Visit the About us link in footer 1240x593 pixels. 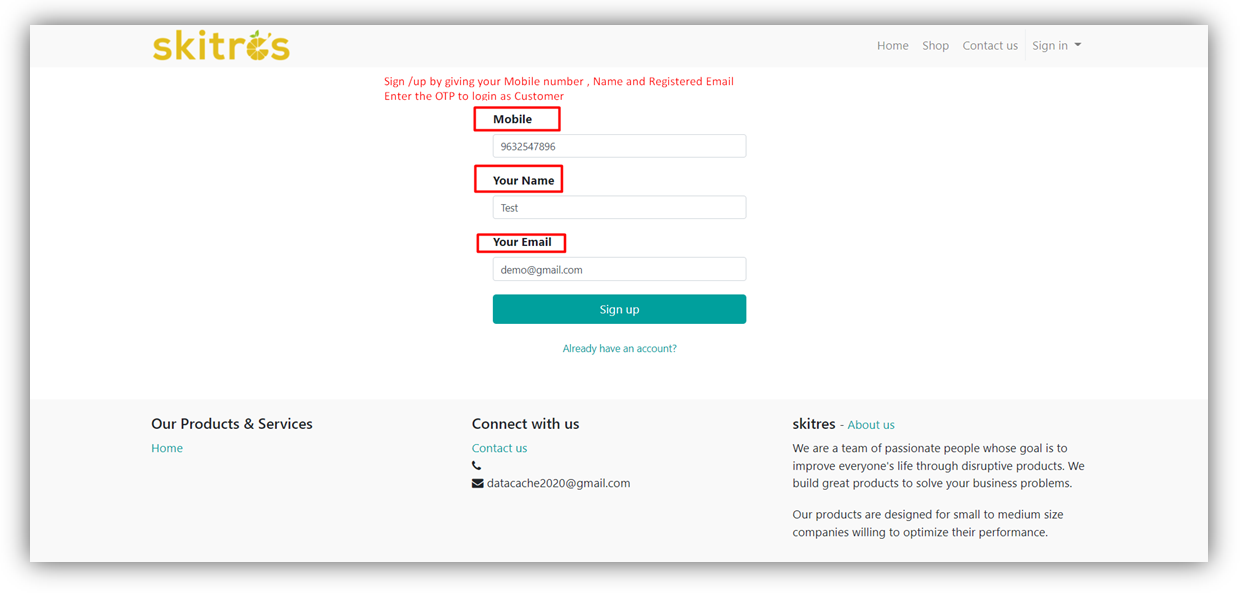[871, 425]
